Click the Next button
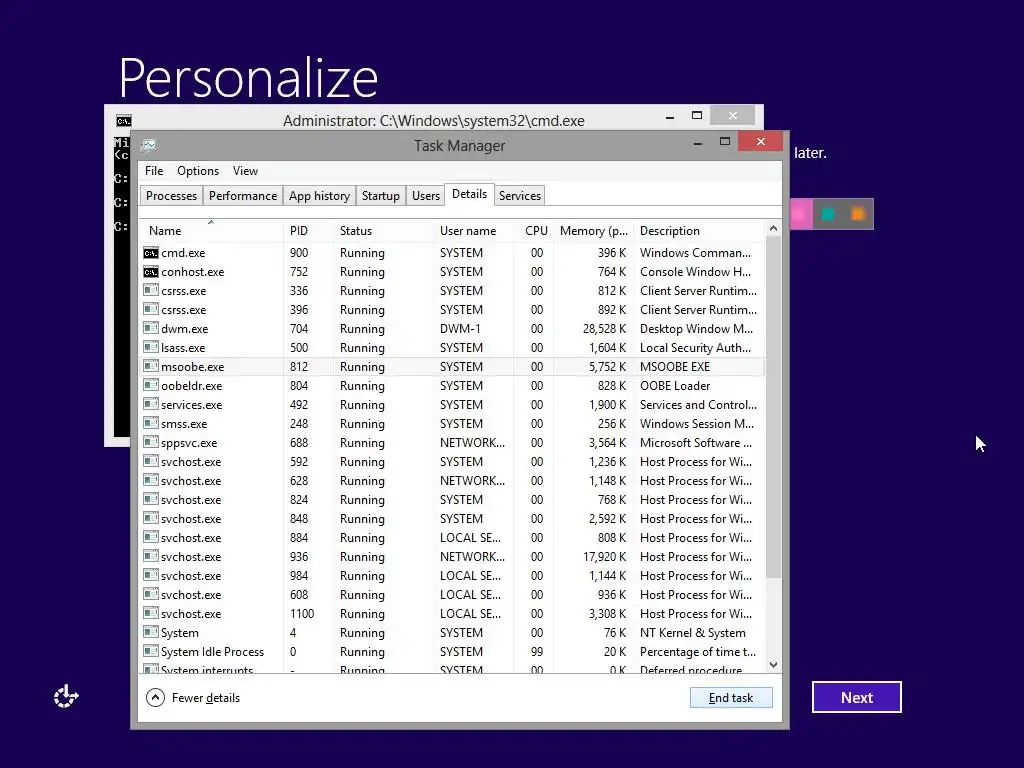The image size is (1024, 768). [x=857, y=697]
